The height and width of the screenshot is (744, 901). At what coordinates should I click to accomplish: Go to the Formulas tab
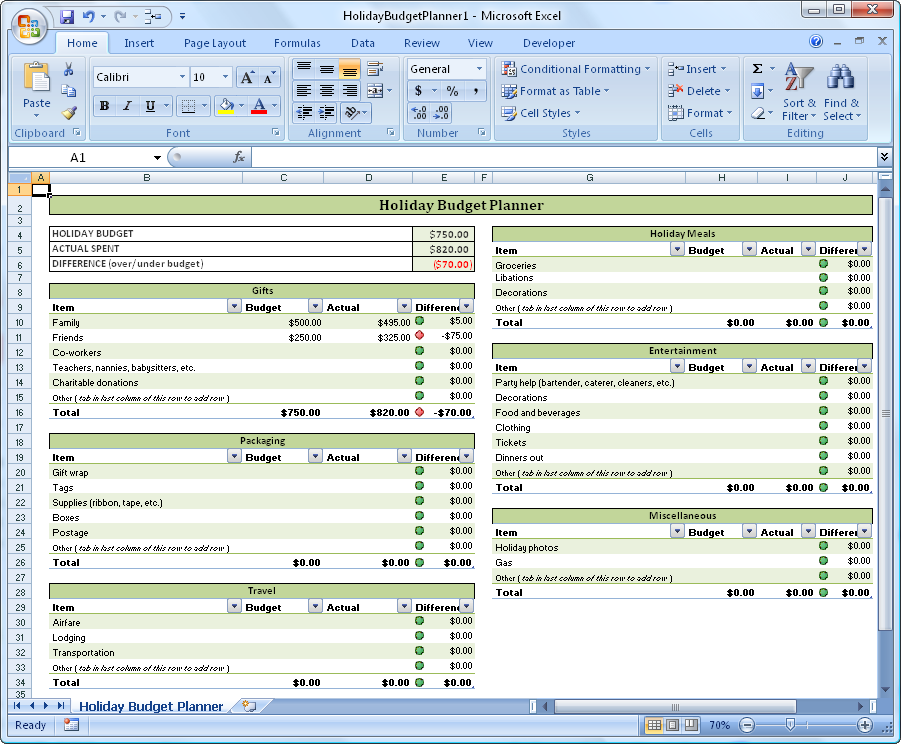pyautogui.click(x=297, y=43)
